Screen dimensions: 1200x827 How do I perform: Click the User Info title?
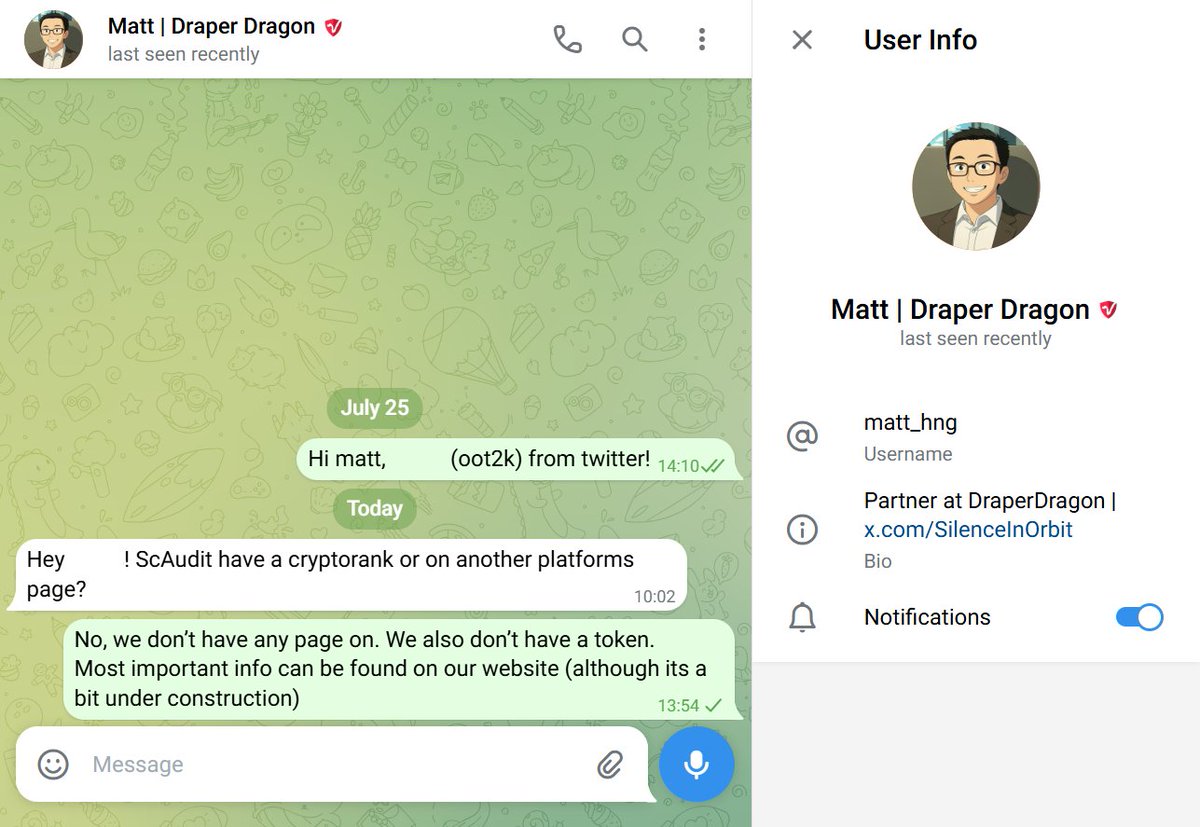pyautogui.click(x=920, y=40)
